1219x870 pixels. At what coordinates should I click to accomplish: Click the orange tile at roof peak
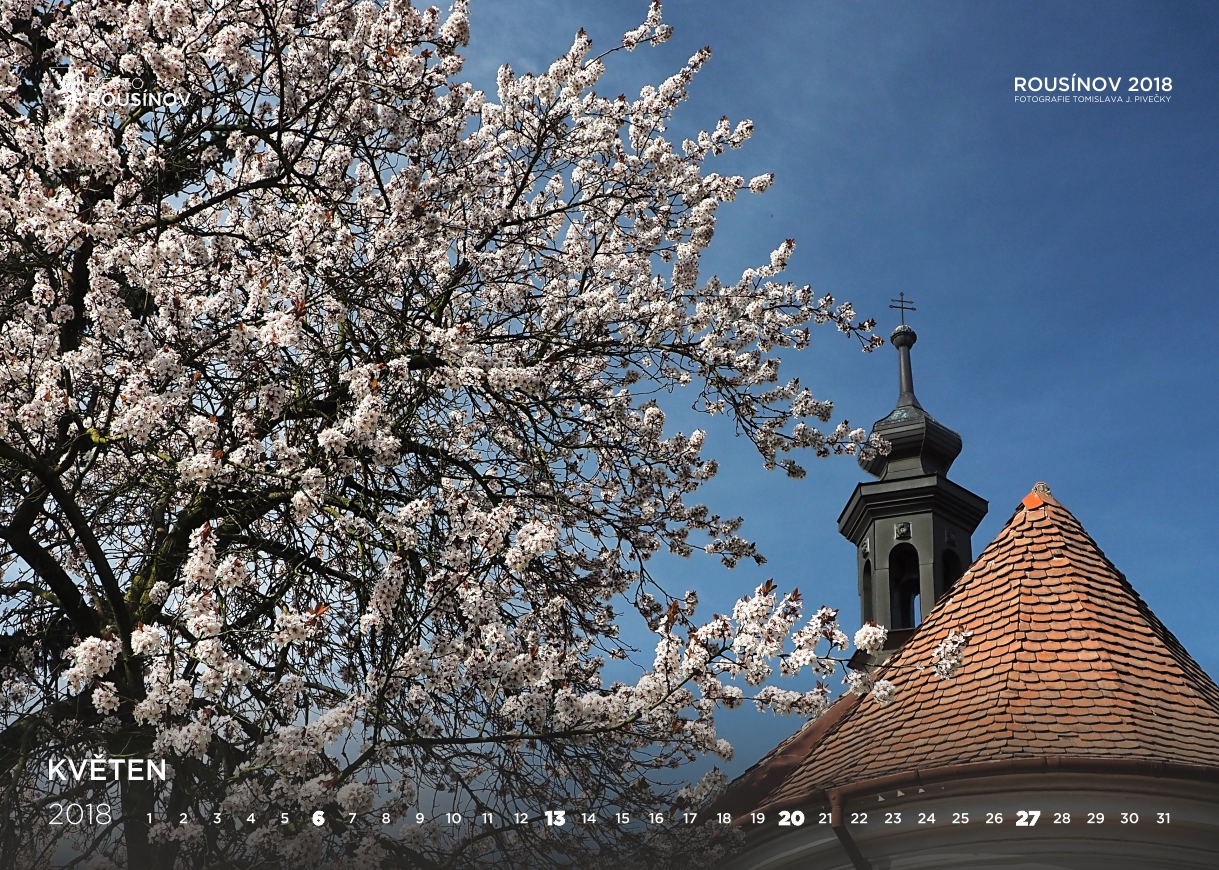(1033, 498)
